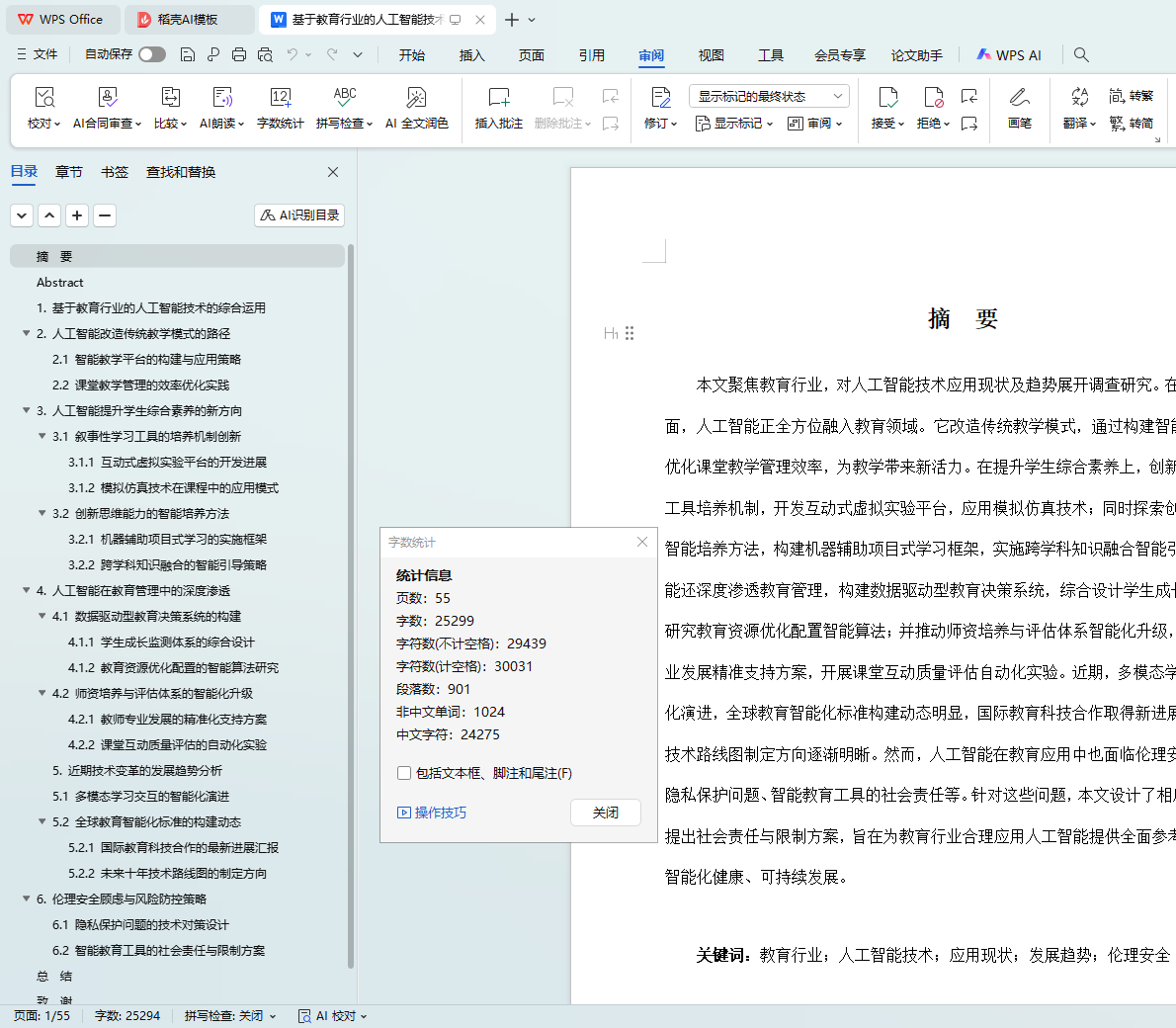Click the AI识别目录 button
Screen dimensions: 1176x1028
click(299, 214)
